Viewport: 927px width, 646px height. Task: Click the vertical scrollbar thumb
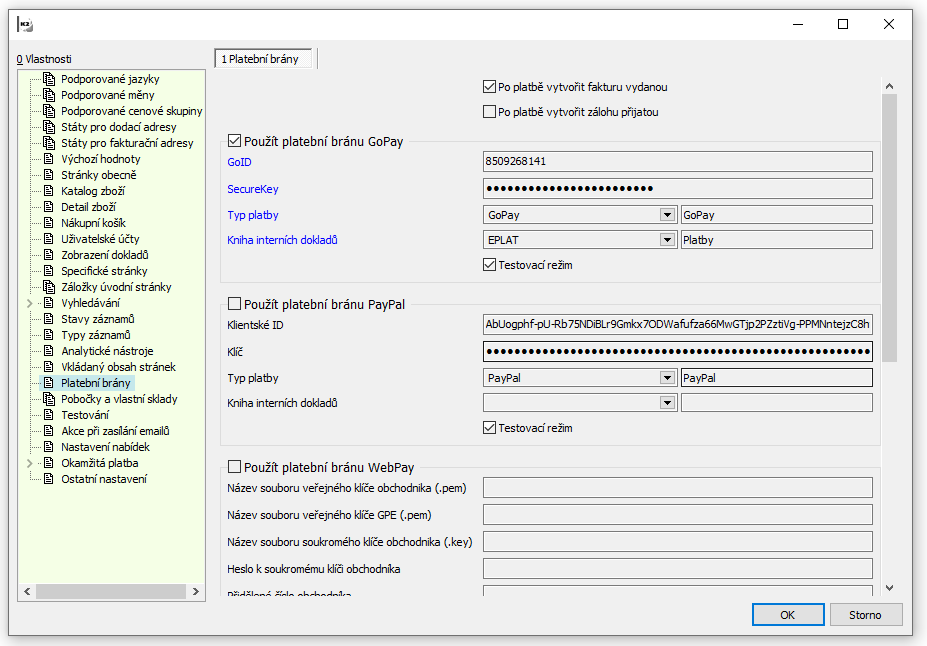(889, 228)
